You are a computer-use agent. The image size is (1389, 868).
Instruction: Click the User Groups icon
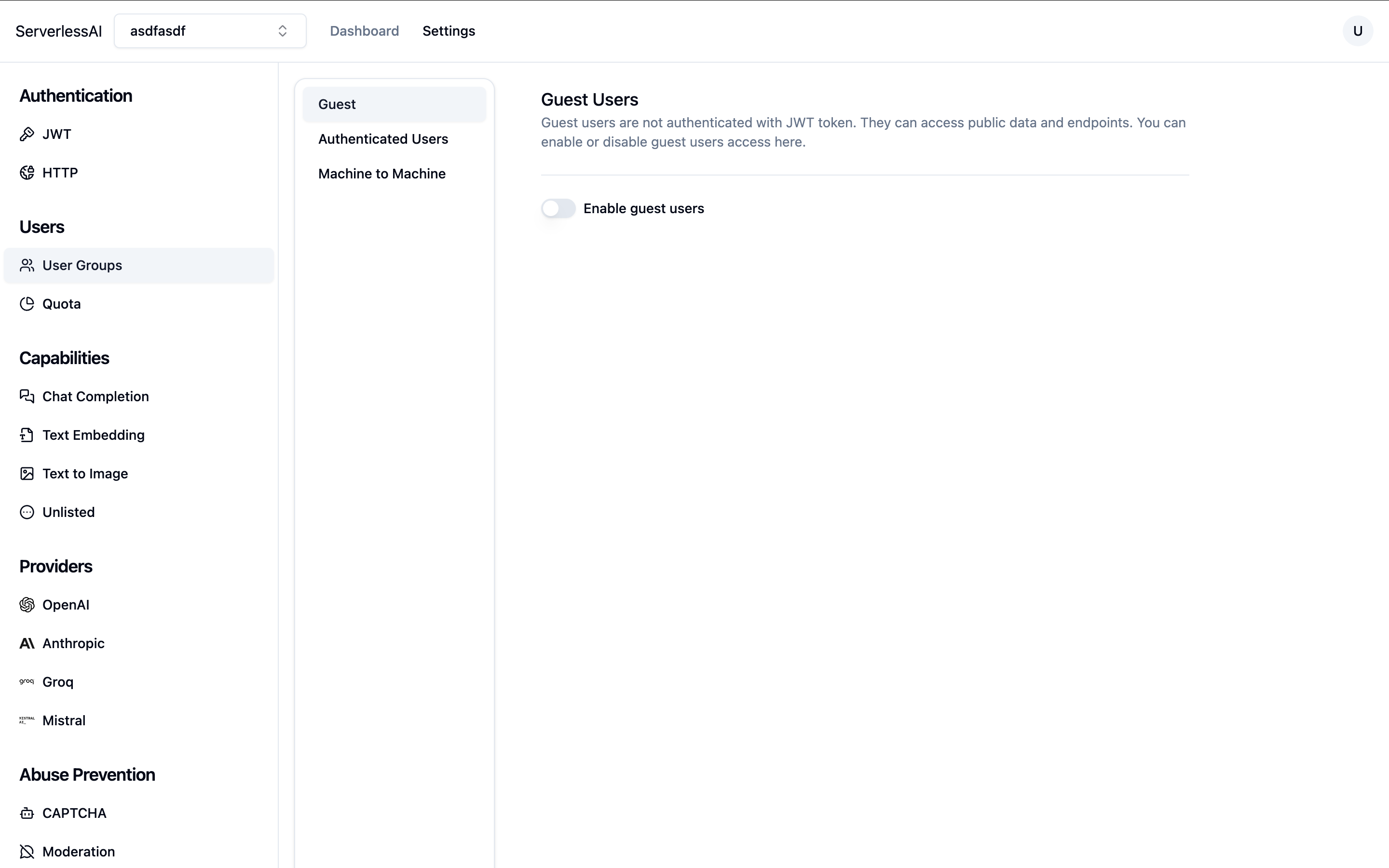point(27,265)
